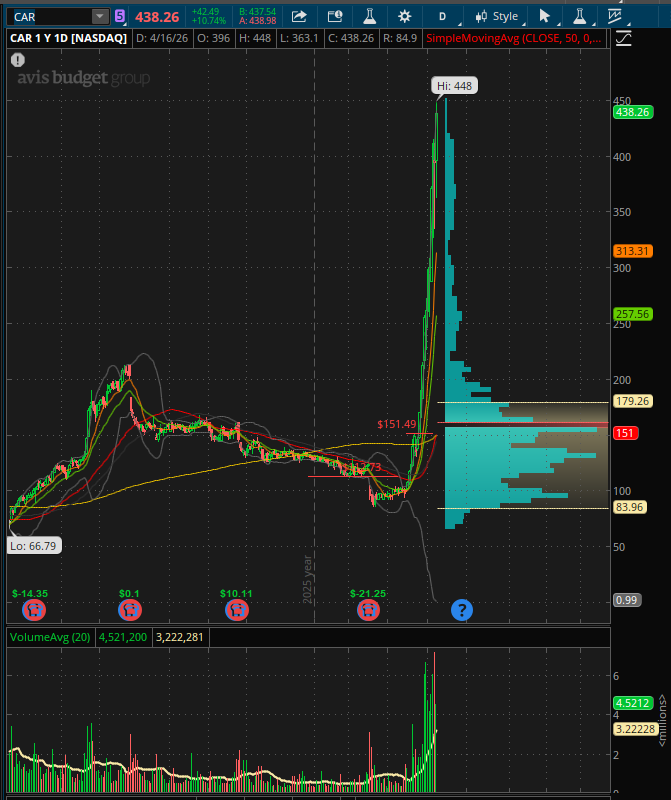Click the green 257.56 price axis tag
This screenshot has width=671, height=800.
(x=633, y=314)
